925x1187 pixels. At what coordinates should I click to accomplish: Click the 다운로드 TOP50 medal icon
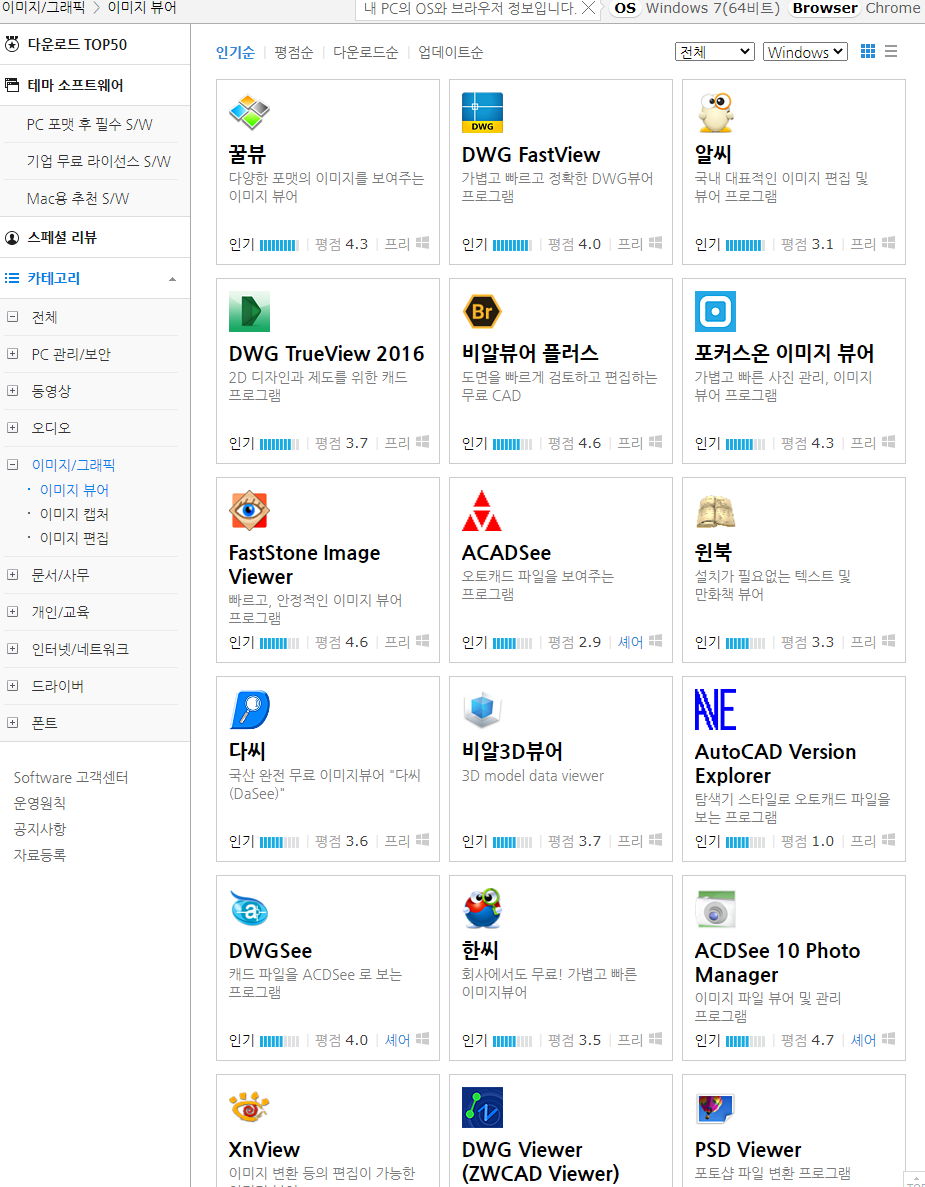pyautogui.click(x=12, y=44)
